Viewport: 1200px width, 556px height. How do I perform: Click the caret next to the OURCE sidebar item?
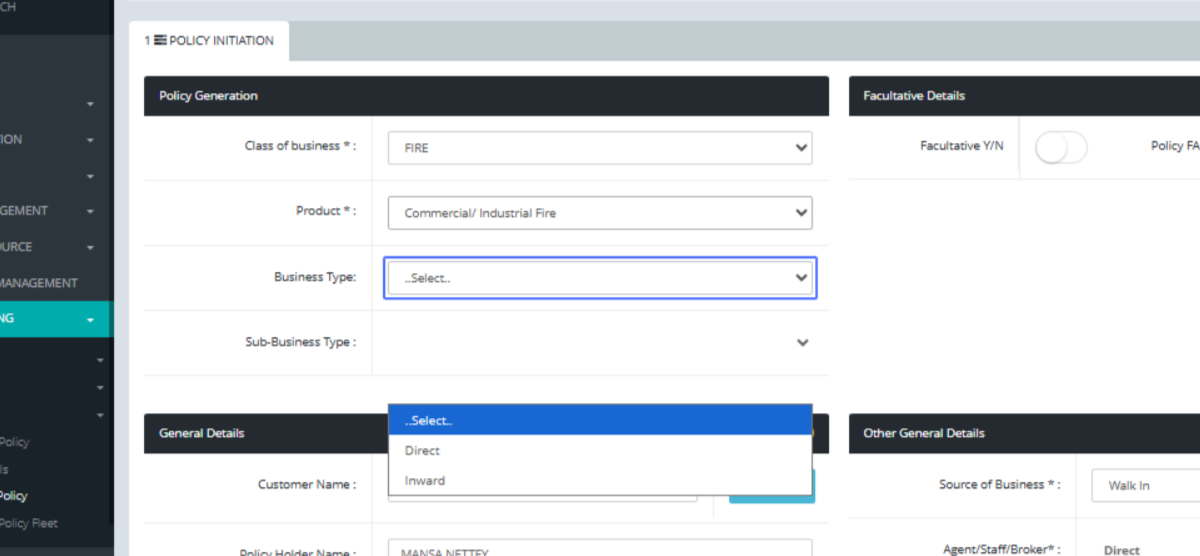coord(90,248)
